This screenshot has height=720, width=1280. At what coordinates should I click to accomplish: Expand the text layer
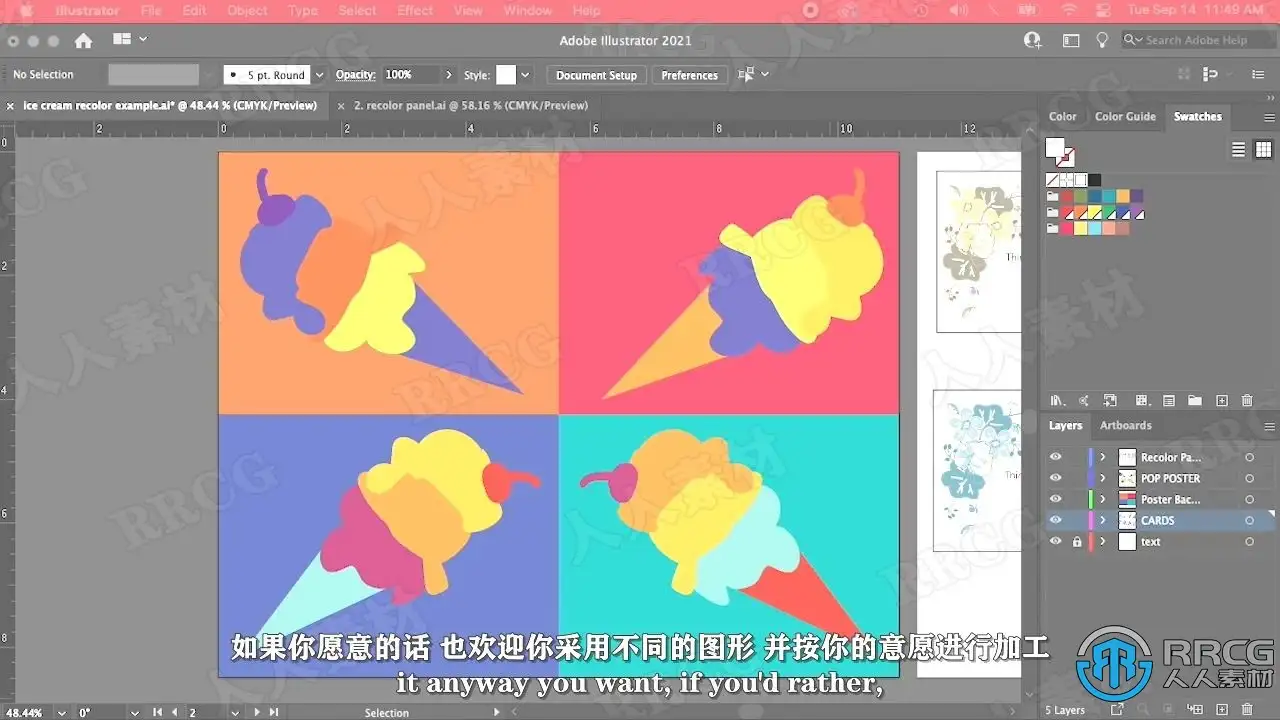point(1103,541)
